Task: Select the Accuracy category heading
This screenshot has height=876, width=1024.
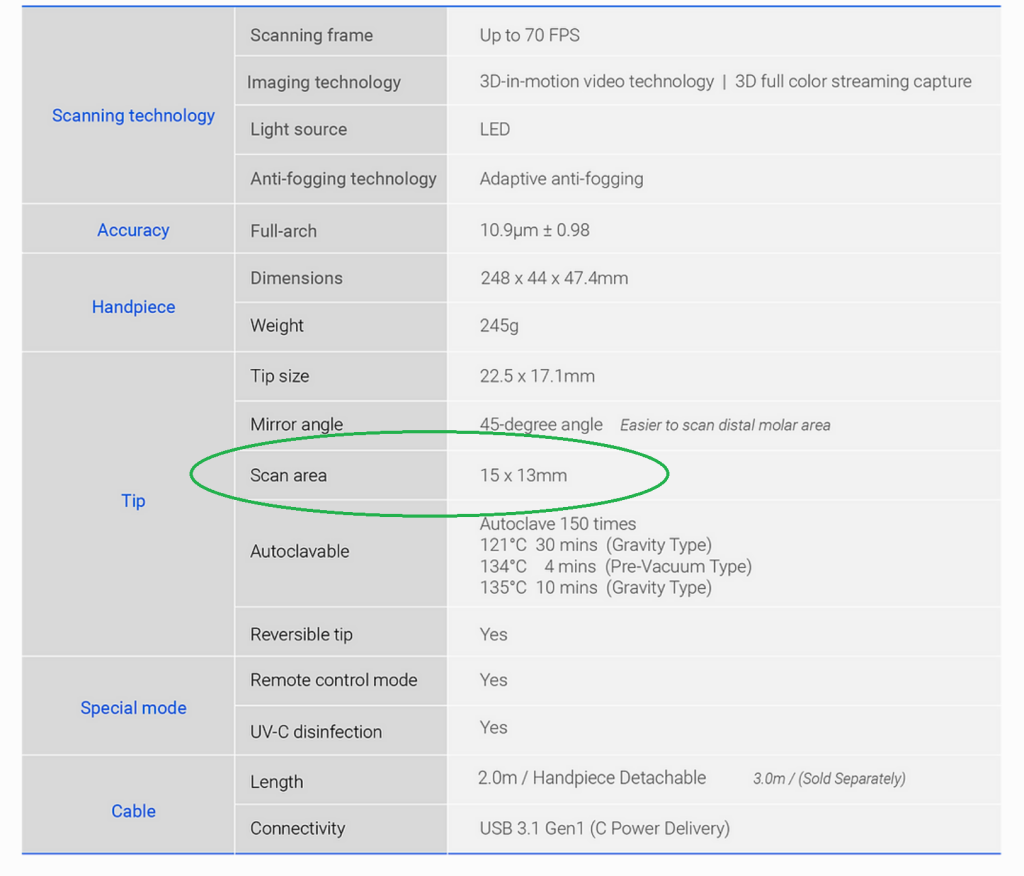Action: (133, 230)
